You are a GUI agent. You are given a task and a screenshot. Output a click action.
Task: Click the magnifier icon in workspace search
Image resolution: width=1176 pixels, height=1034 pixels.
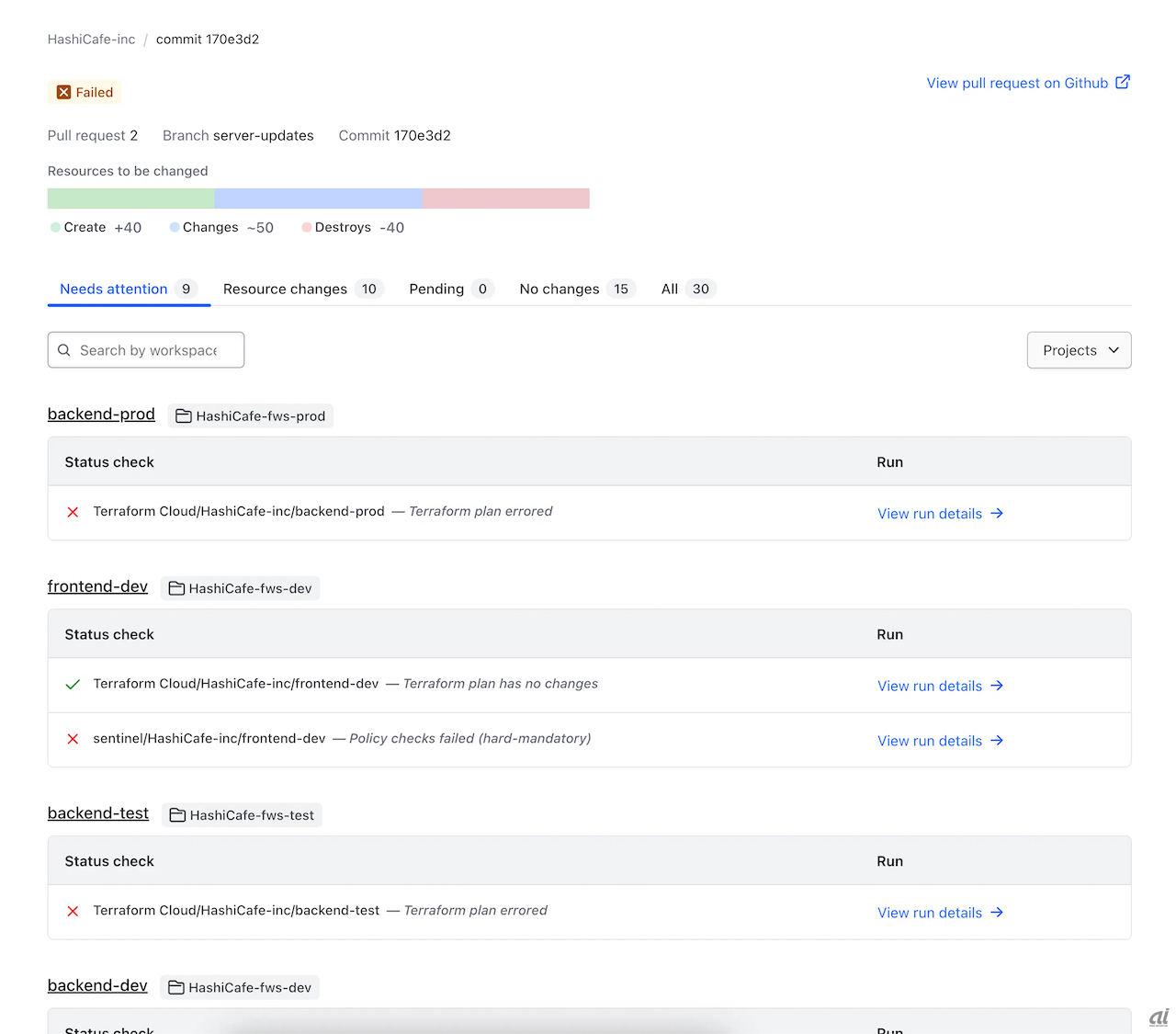(x=64, y=350)
